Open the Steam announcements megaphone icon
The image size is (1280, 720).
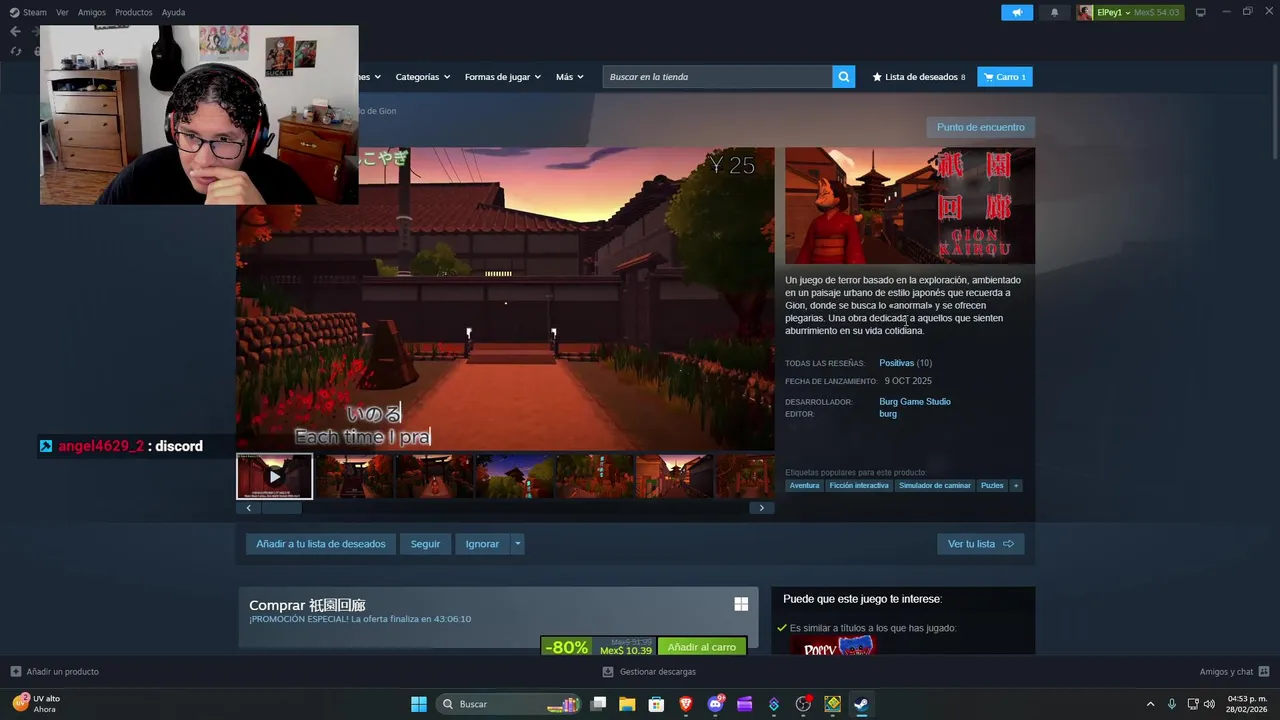click(1017, 12)
